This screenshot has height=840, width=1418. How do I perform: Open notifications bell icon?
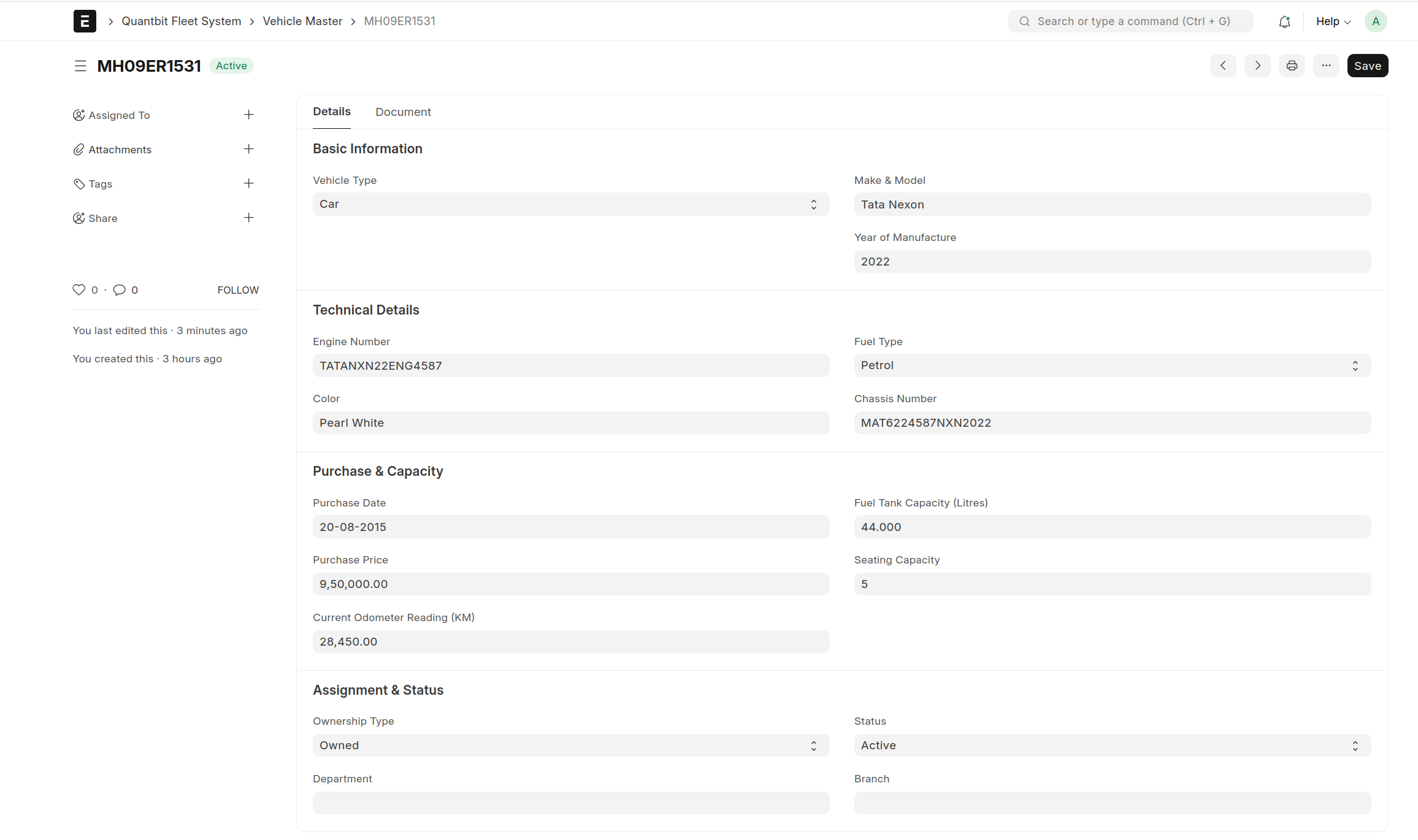point(1284,21)
